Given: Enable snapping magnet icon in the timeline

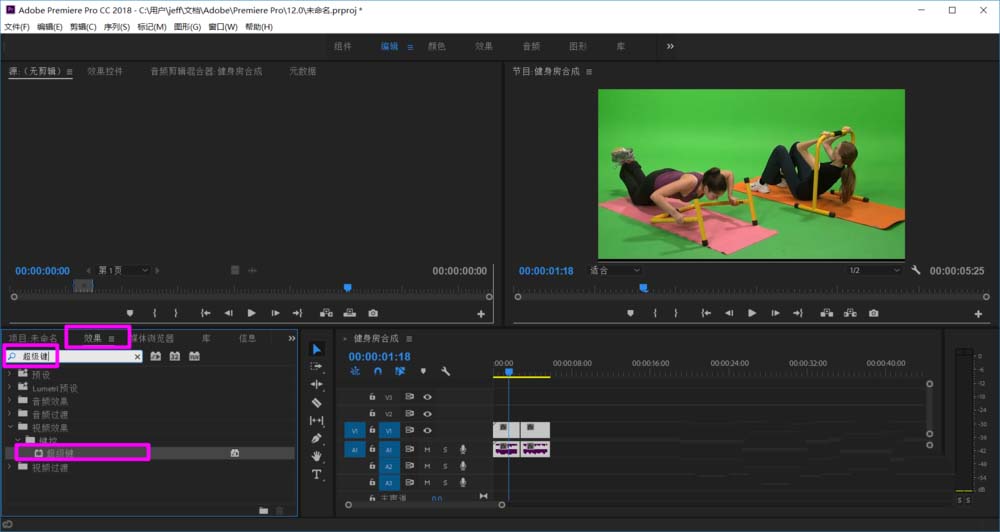Looking at the screenshot, I should (x=378, y=371).
